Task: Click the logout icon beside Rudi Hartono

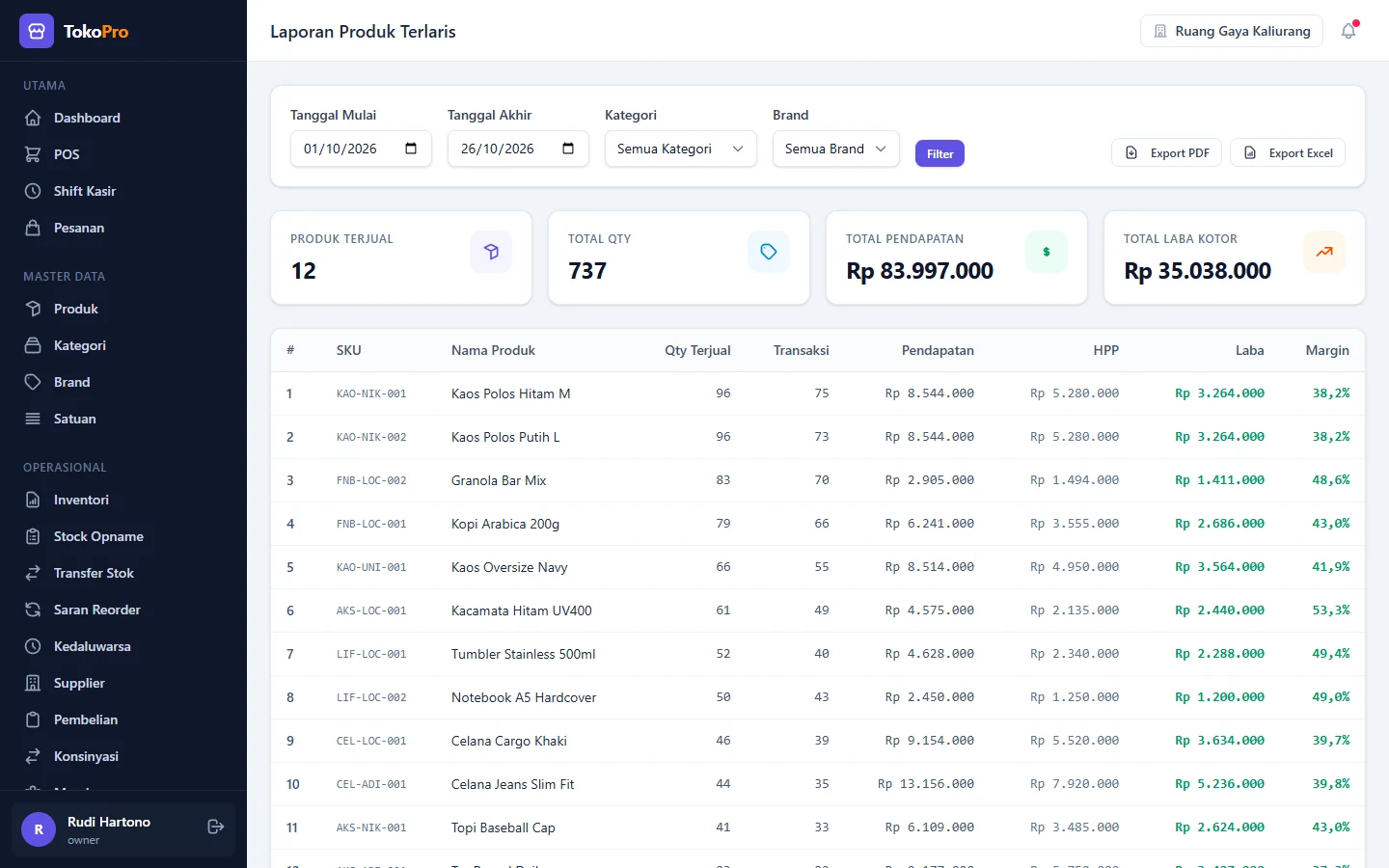Action: pyautogui.click(x=216, y=827)
